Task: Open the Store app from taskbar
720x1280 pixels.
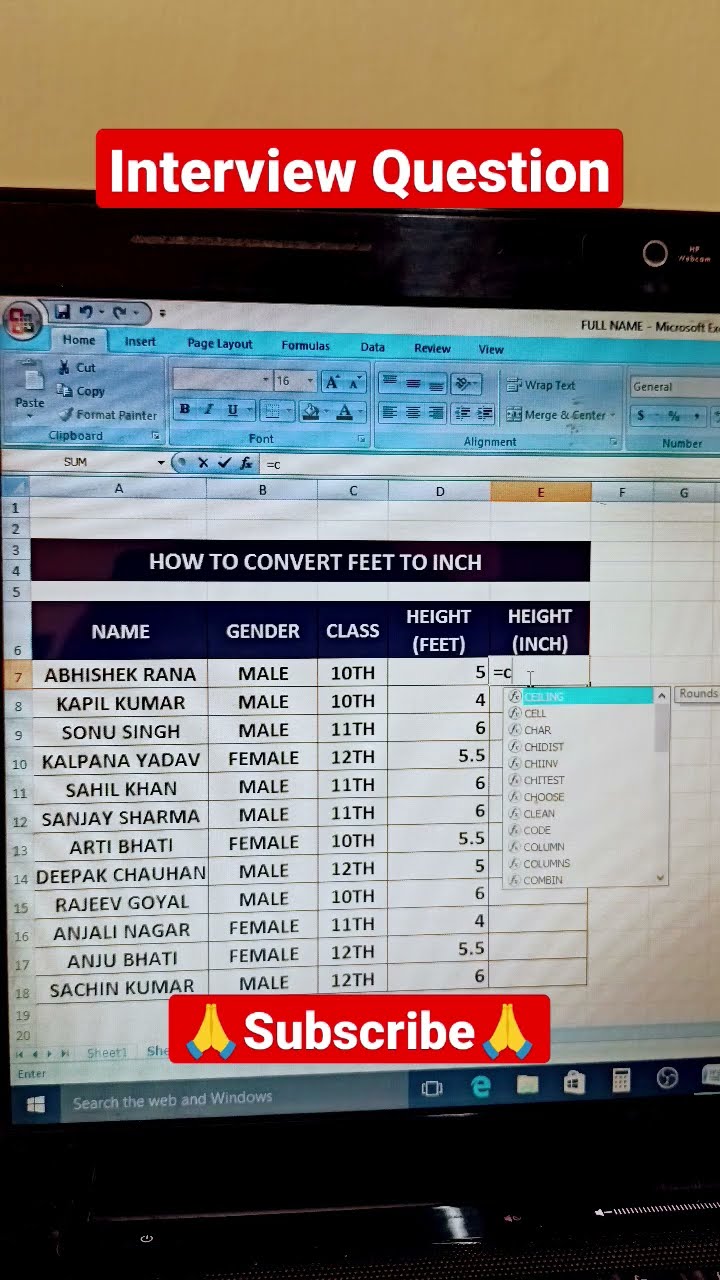Action: [x=574, y=1082]
